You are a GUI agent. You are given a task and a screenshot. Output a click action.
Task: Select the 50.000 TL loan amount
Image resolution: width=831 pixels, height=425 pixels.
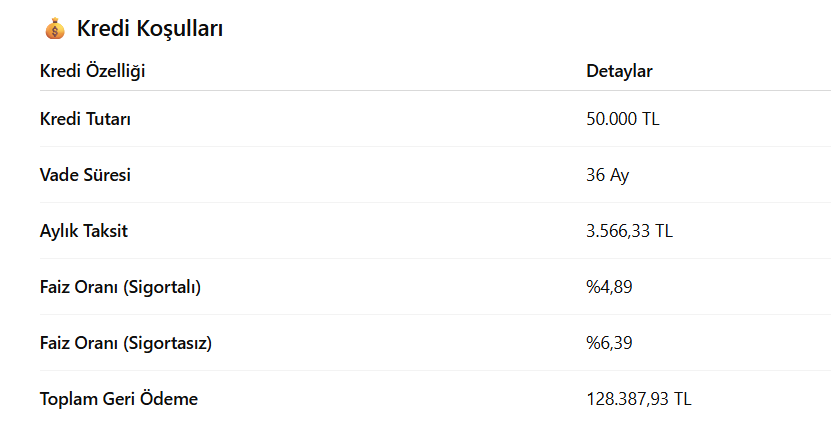tap(622, 119)
